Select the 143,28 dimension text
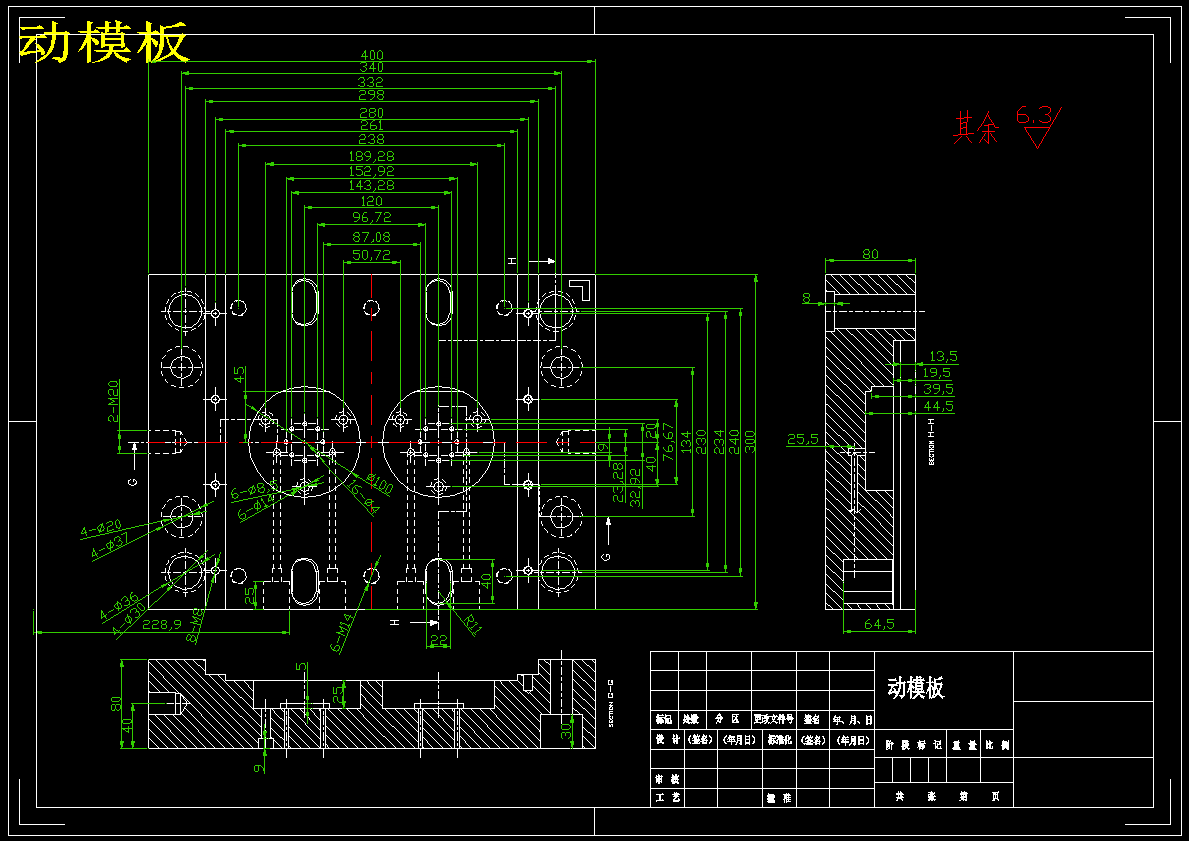The width and height of the screenshot is (1189, 841). tap(372, 186)
